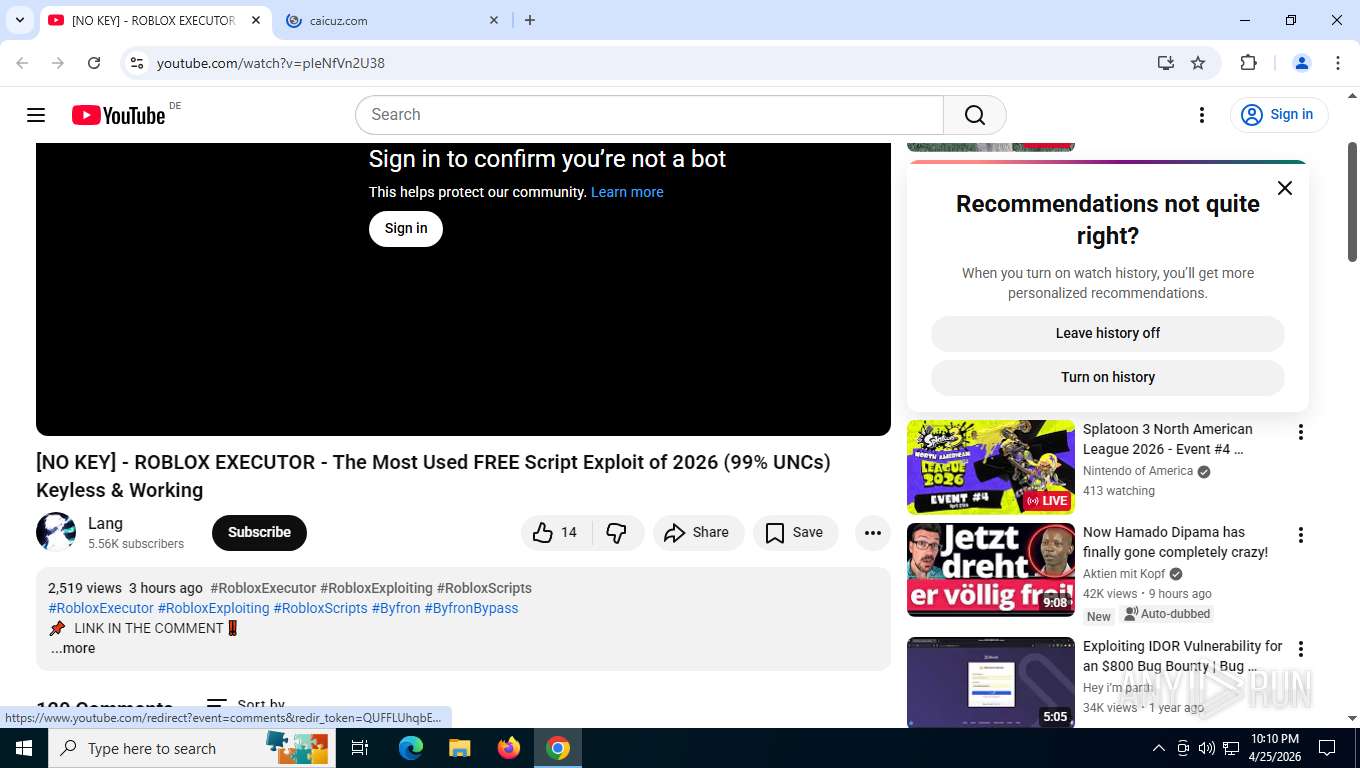This screenshot has height=768, width=1360.
Task: Open the YouTube guide hamburger menu
Action: click(36, 115)
